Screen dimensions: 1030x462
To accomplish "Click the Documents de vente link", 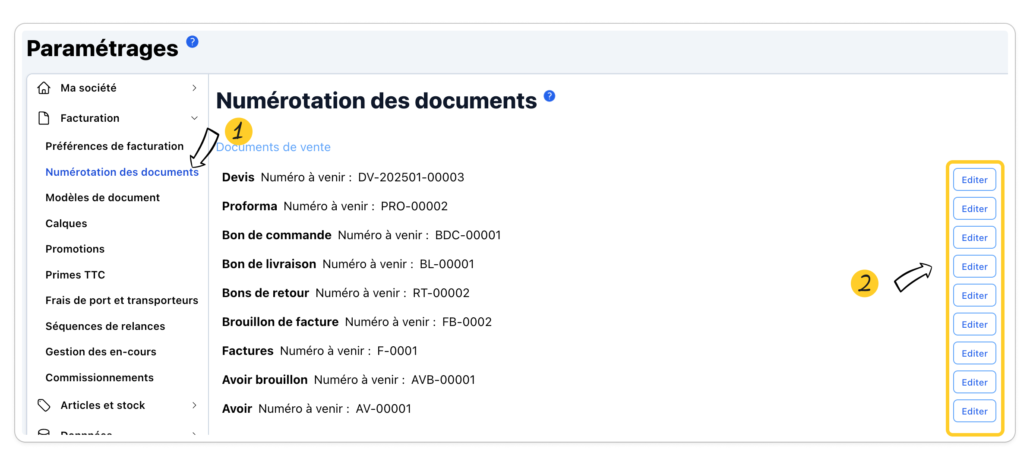I will click(272, 147).
